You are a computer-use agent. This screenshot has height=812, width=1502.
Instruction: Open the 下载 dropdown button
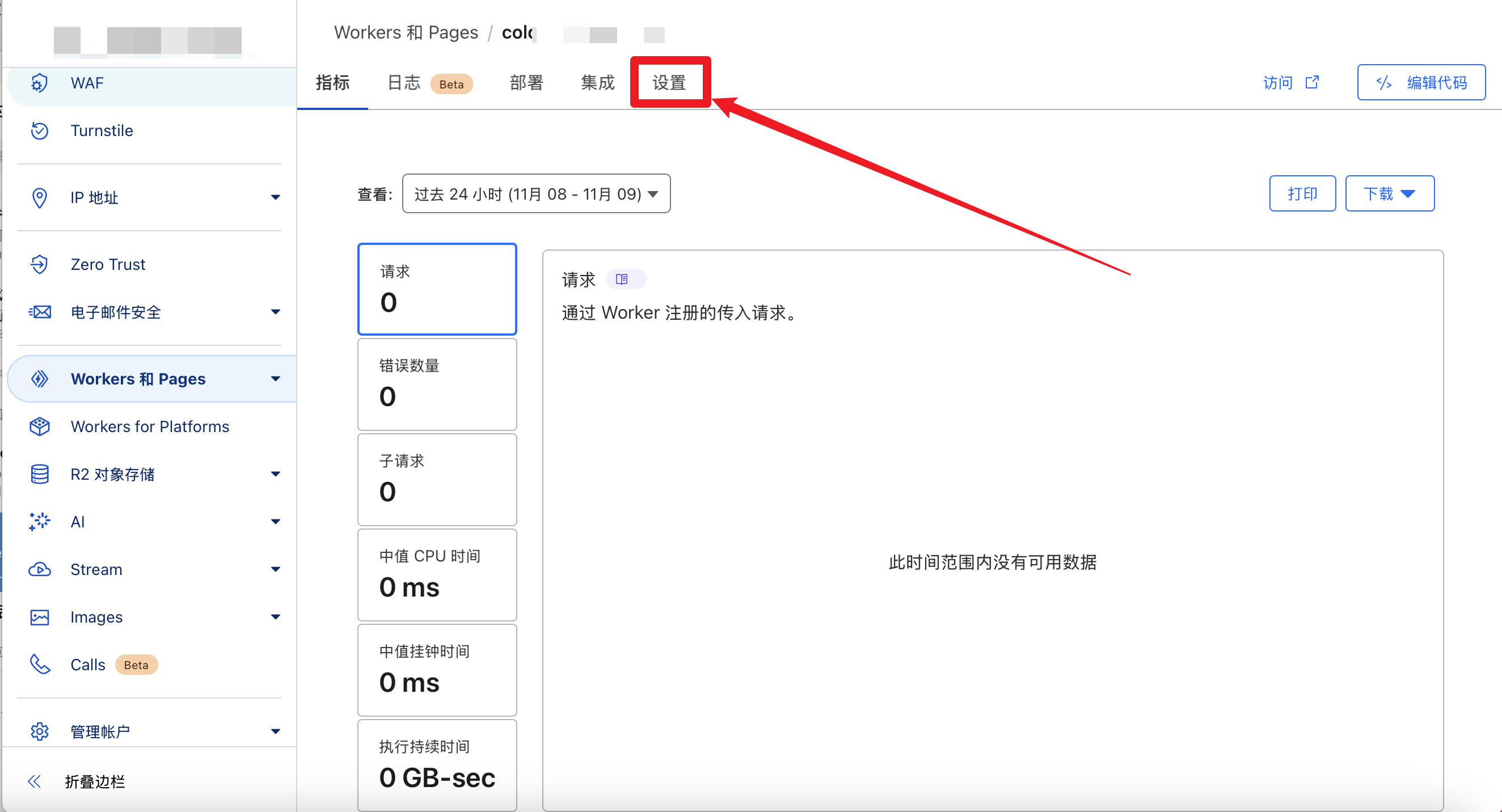tap(1390, 193)
